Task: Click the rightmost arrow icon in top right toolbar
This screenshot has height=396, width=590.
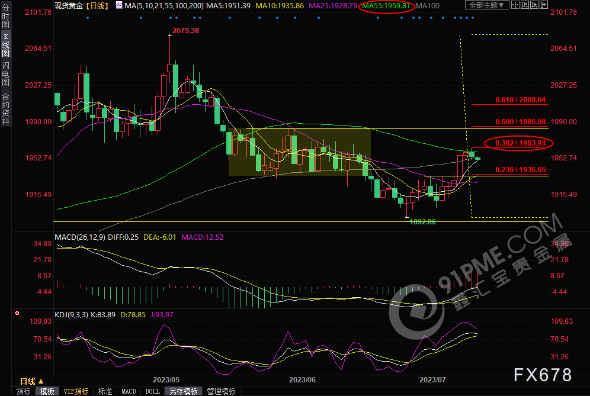Action: coord(544,5)
